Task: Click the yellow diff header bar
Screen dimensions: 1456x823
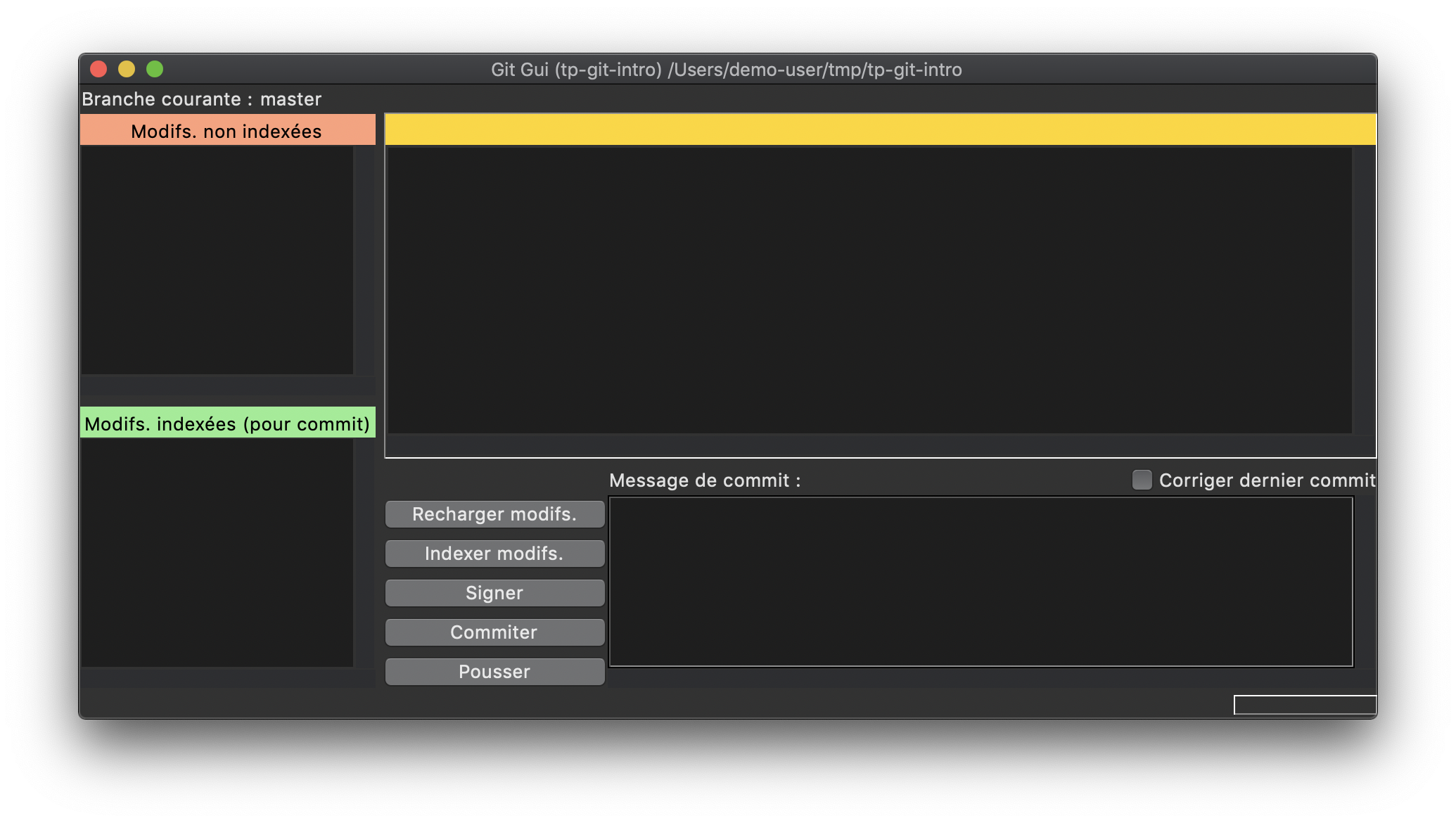Action: (879, 130)
